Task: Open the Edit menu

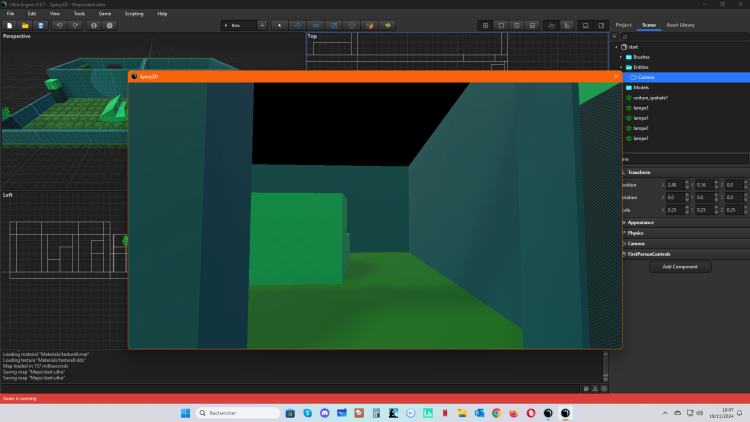Action: pos(32,14)
